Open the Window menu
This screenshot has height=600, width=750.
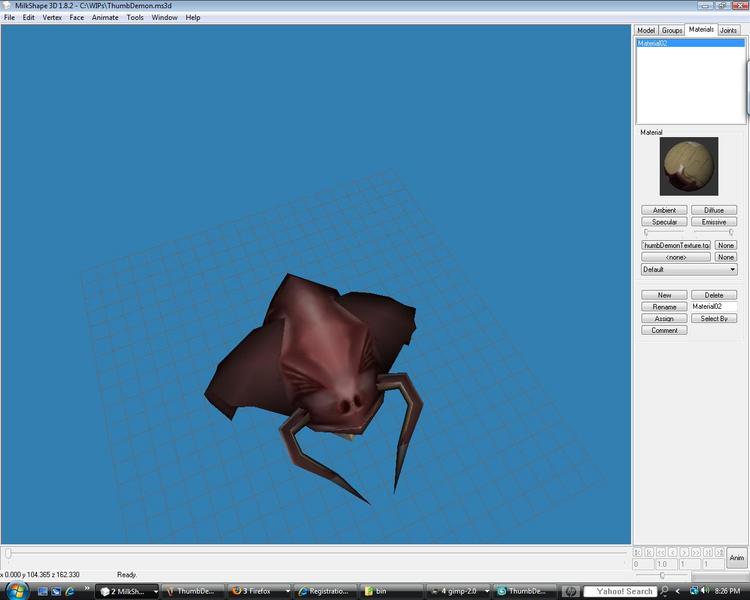tap(165, 17)
